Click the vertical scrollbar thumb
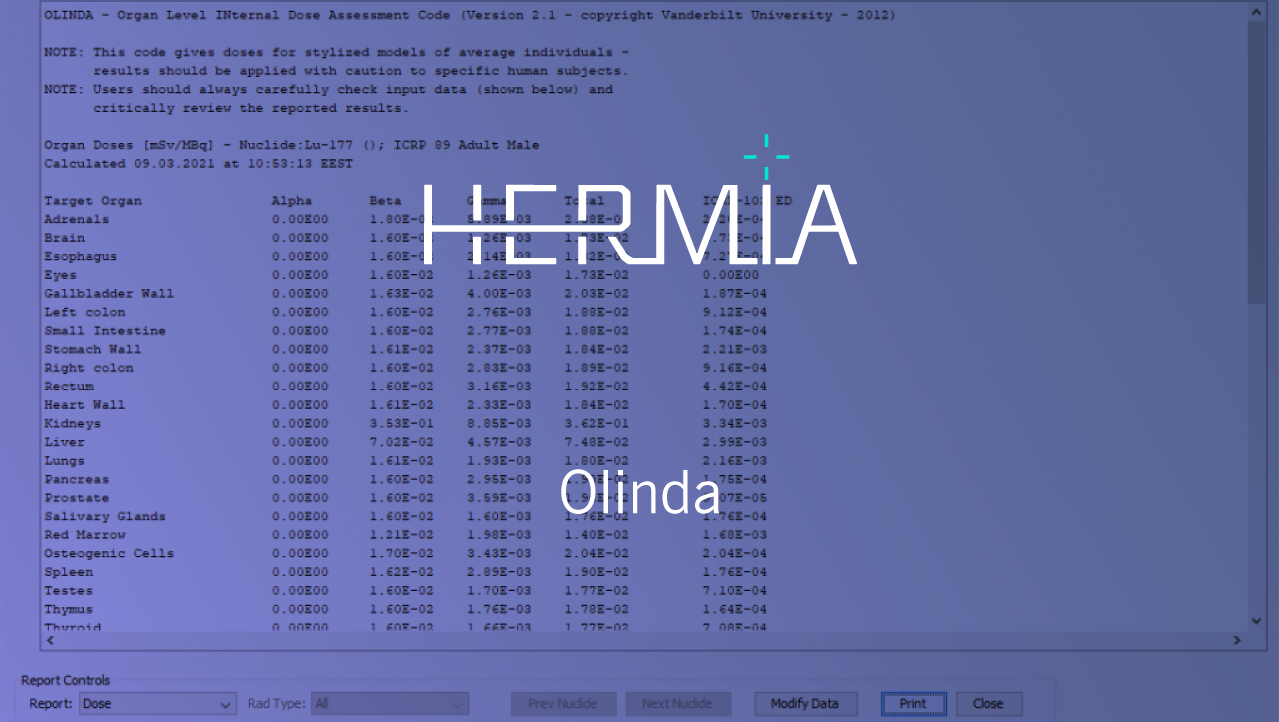This screenshot has height=722, width=1279. tap(1256, 160)
